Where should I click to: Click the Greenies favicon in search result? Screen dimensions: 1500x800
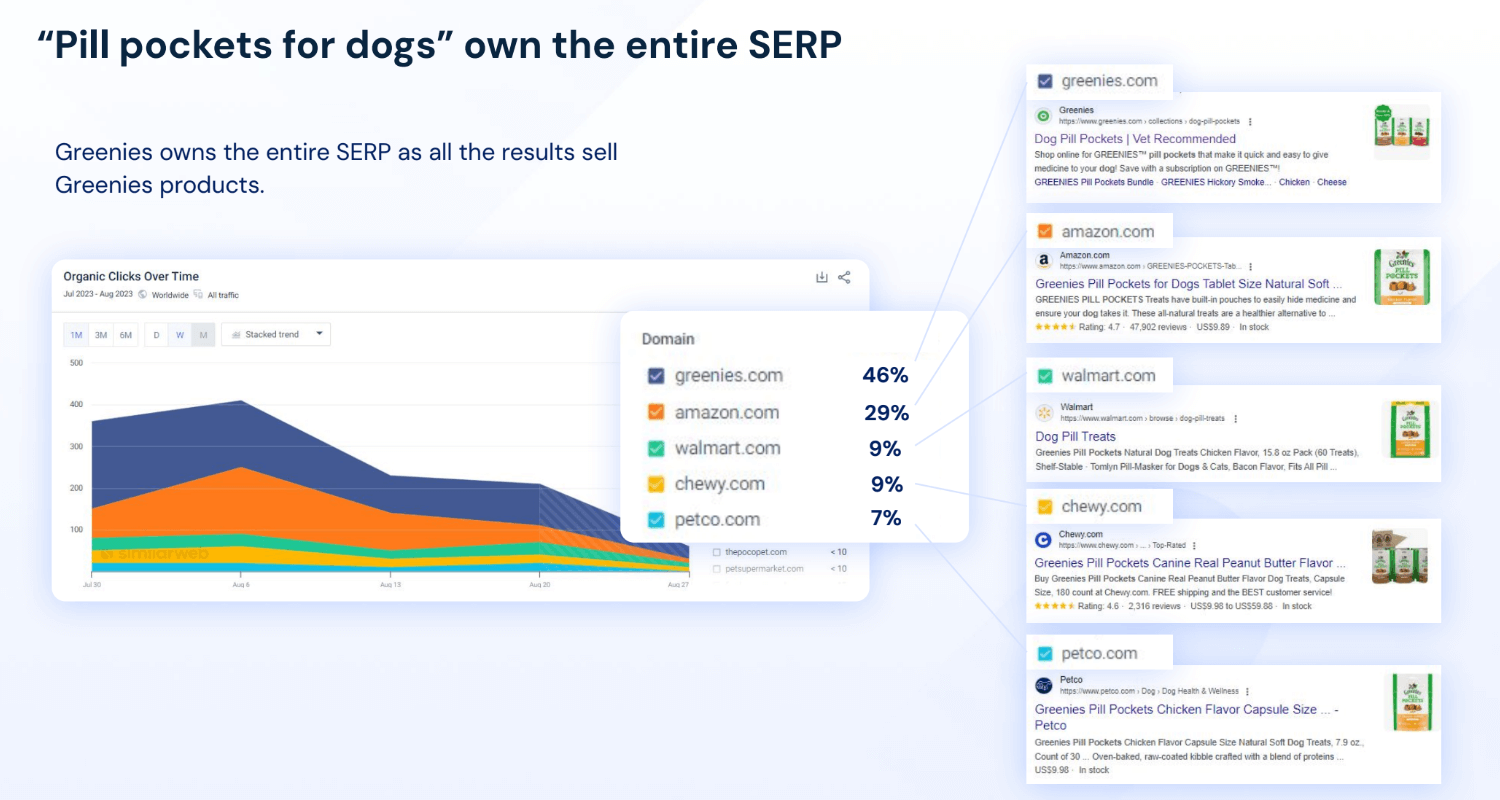1044,116
